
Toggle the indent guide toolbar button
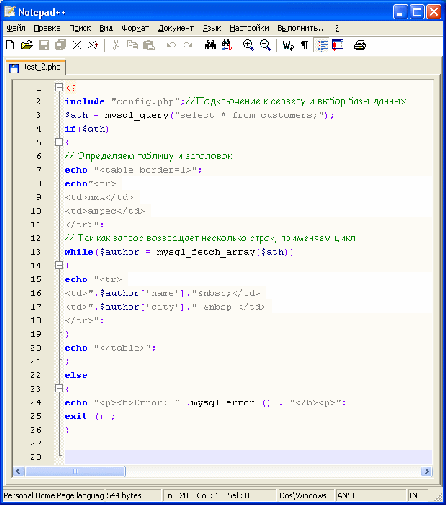(x=322, y=45)
